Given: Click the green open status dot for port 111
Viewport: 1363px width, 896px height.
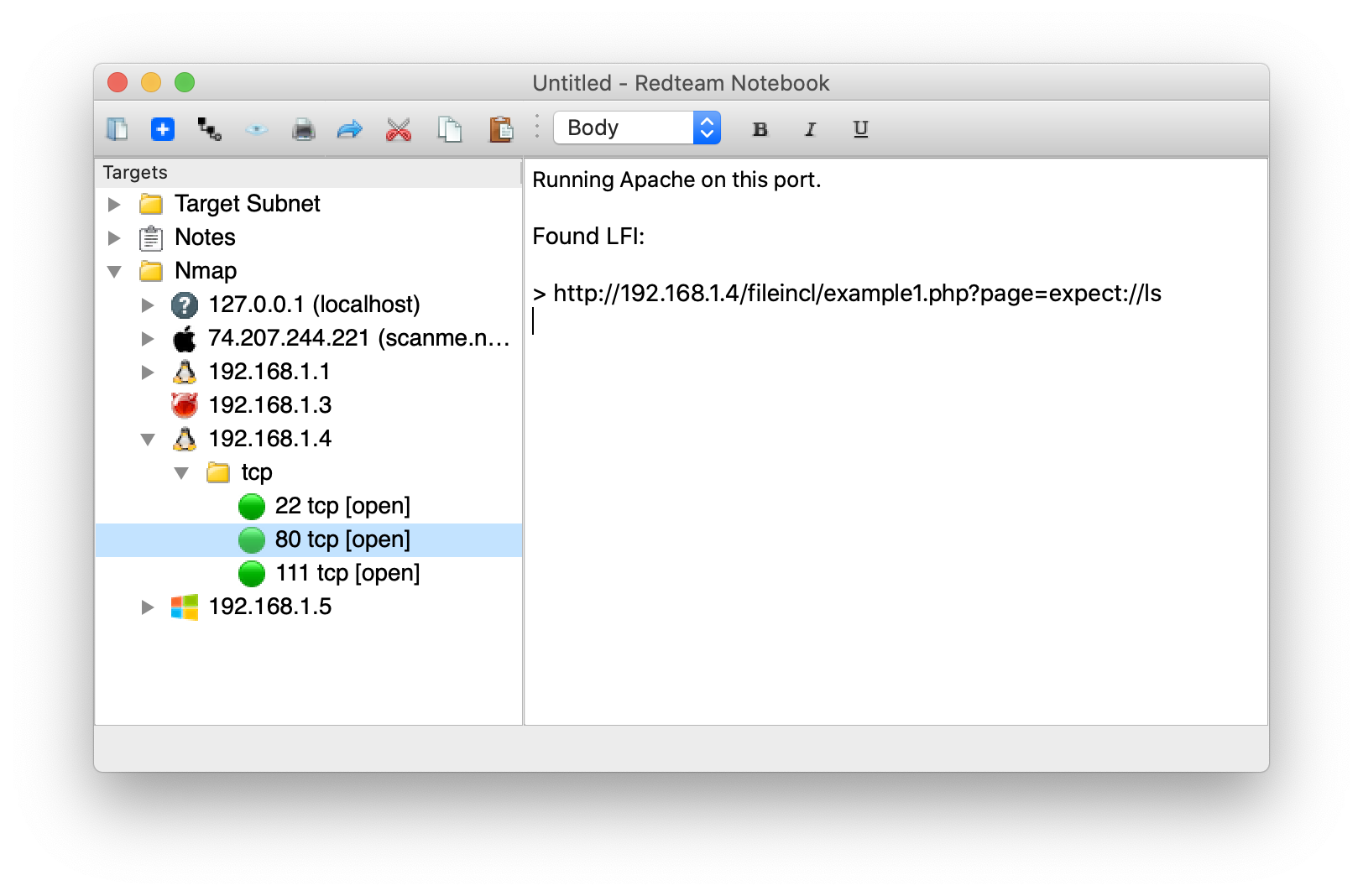Looking at the screenshot, I should [x=252, y=574].
